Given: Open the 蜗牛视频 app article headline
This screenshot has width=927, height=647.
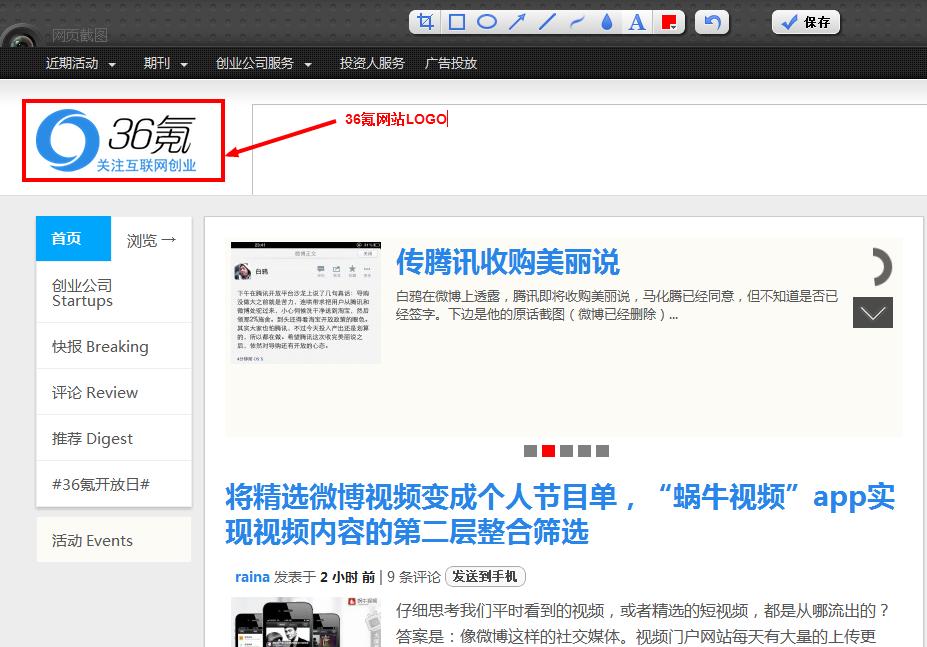Looking at the screenshot, I should 560,514.
